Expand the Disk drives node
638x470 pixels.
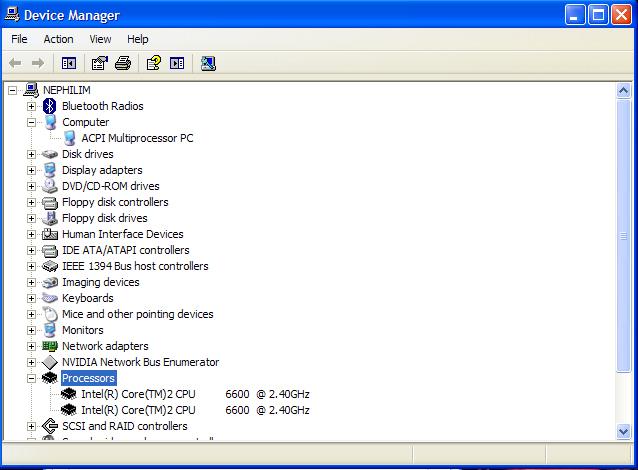31,154
